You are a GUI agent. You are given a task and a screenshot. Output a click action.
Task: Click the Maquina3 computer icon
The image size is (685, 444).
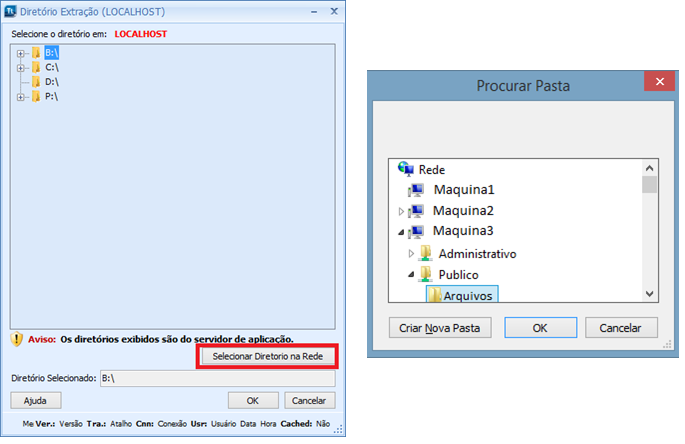point(415,231)
